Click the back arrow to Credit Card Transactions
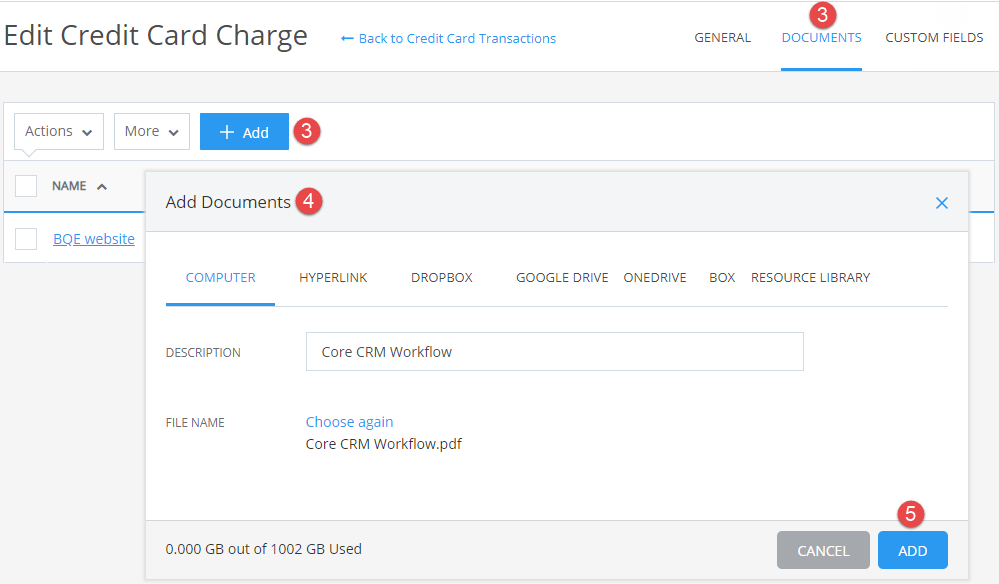The image size is (999, 584). (x=345, y=38)
